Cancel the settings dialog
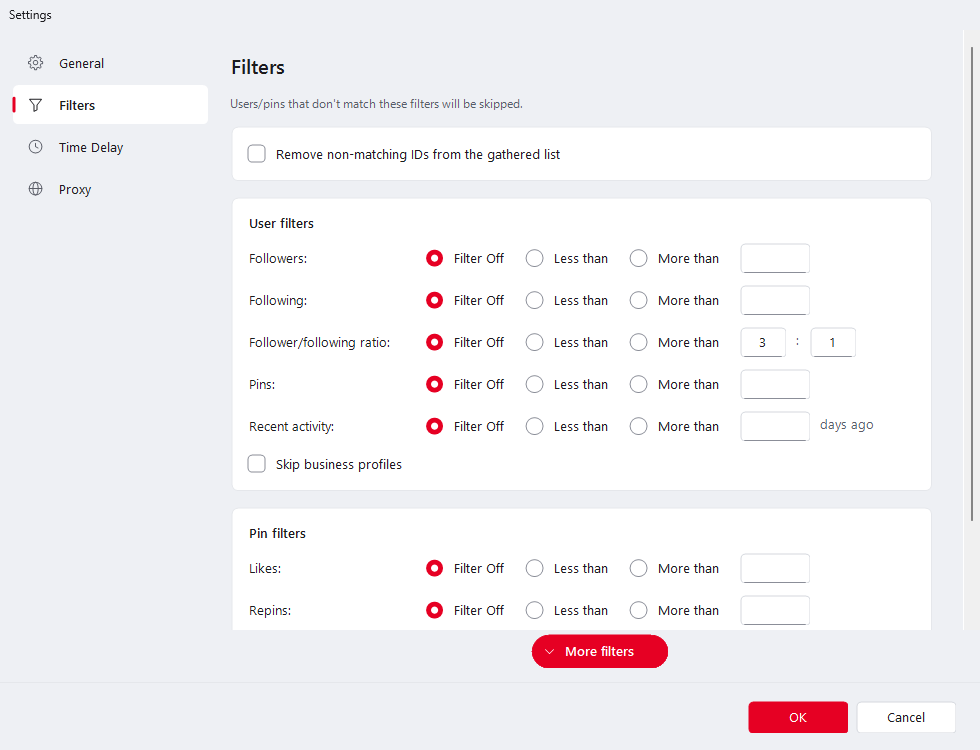This screenshot has width=980, height=750. tap(906, 717)
